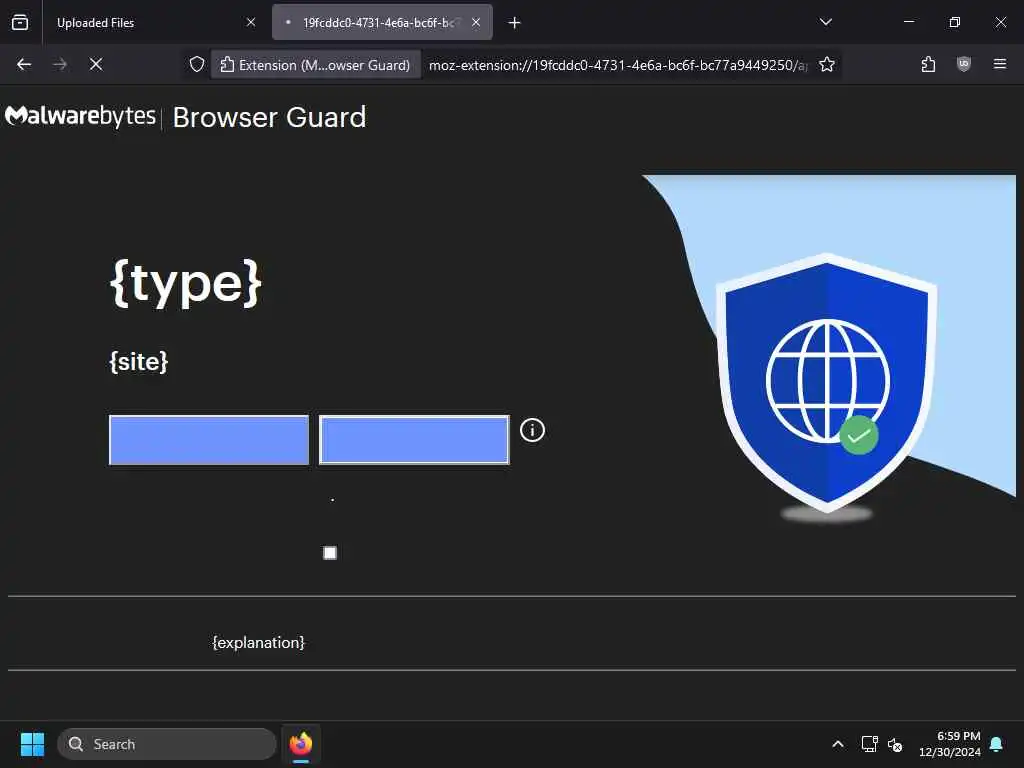Select the {explanation} placeholder text
The height and width of the screenshot is (768, 1024).
point(259,643)
